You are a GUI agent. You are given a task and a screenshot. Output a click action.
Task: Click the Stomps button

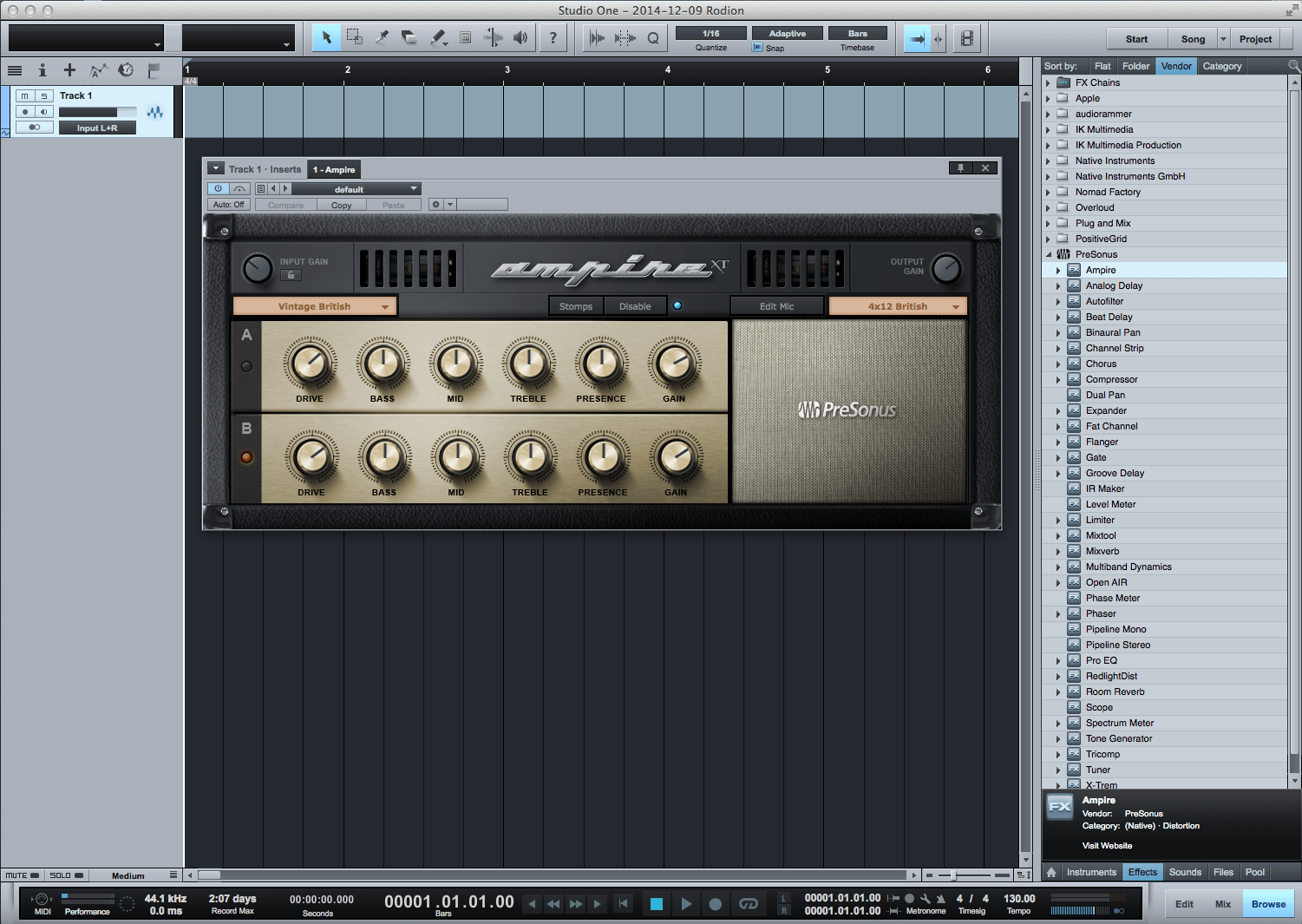[576, 306]
